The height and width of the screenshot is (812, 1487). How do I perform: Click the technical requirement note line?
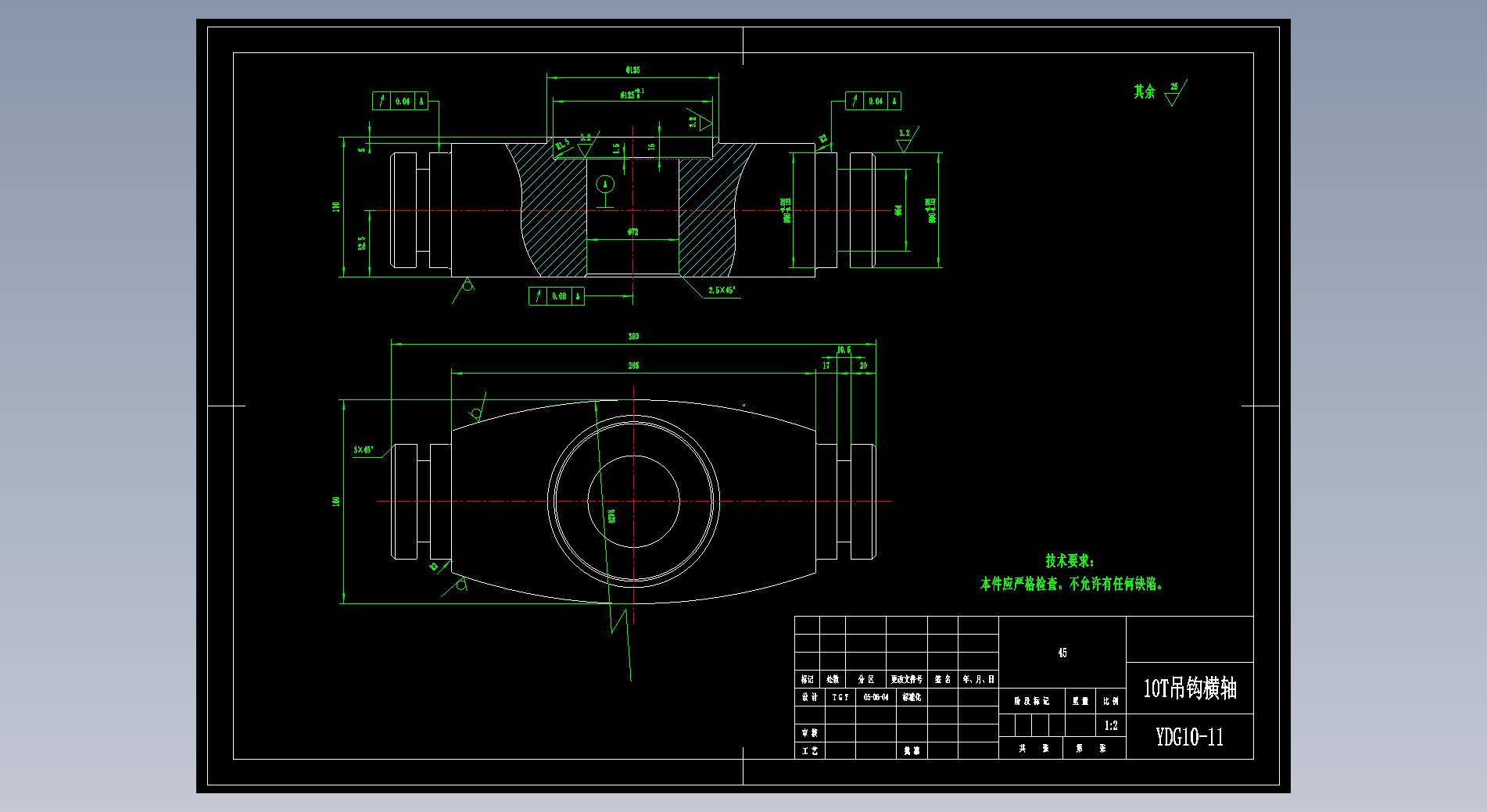pos(1072,584)
